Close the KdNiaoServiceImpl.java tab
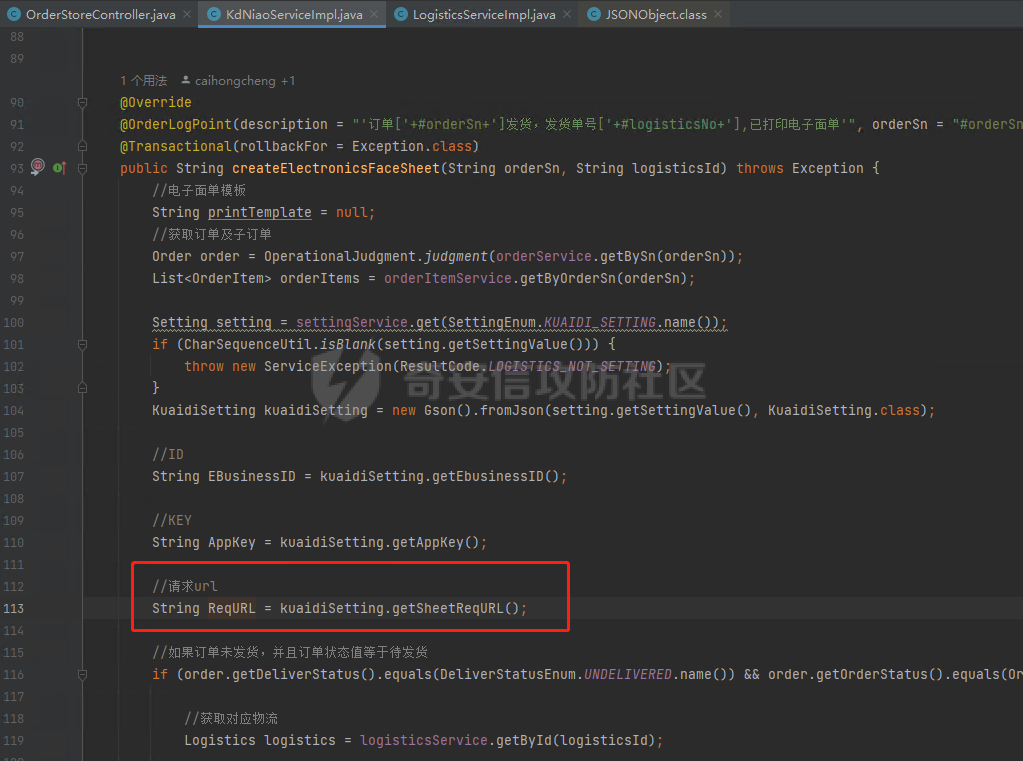This screenshot has width=1023, height=761. 374,15
